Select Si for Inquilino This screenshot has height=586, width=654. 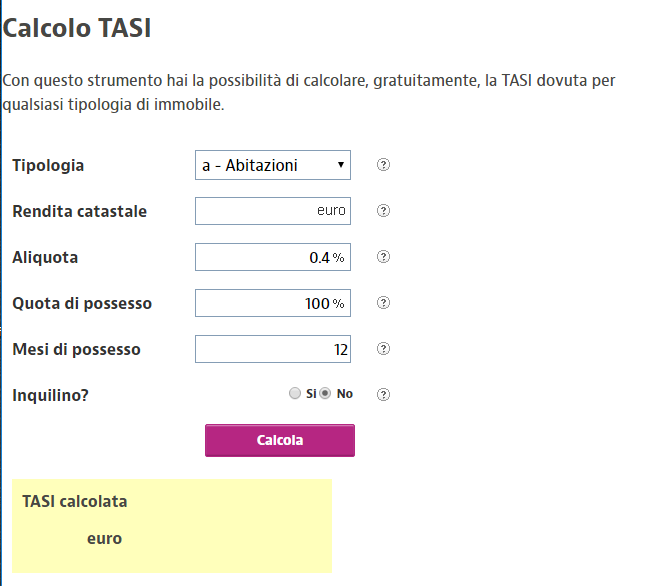coord(294,393)
